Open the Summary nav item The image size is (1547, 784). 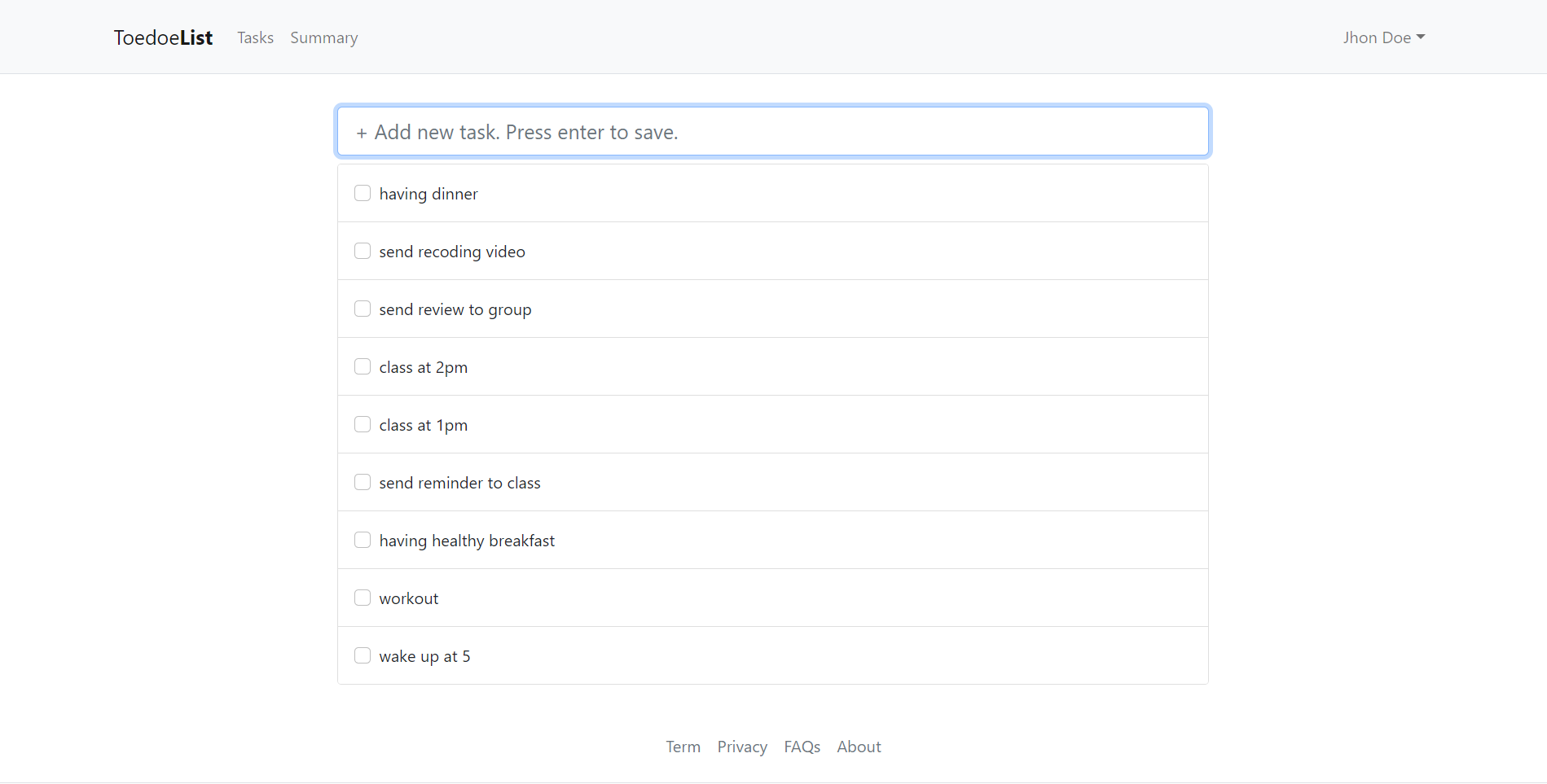323,37
